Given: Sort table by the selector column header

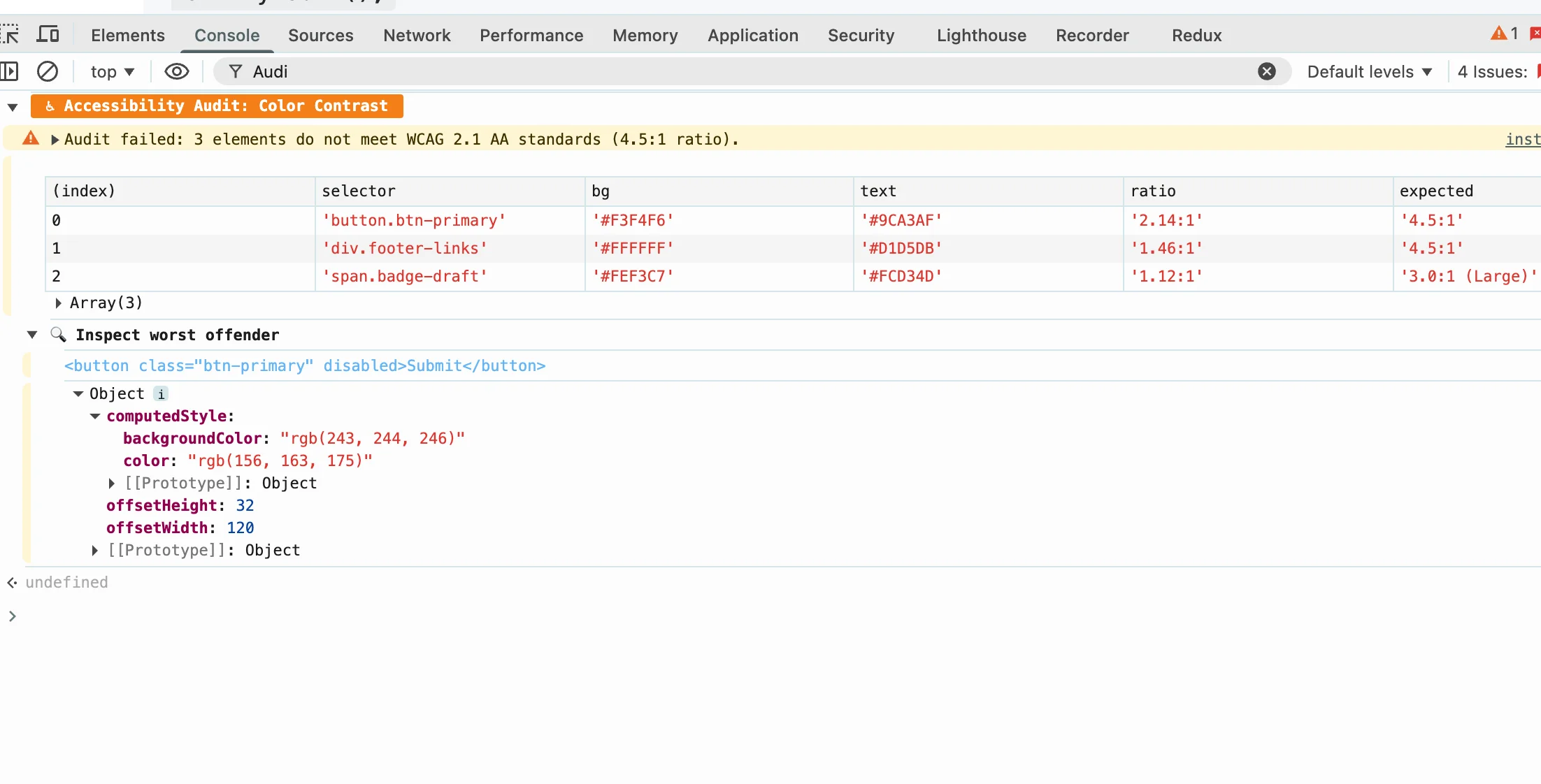Looking at the screenshot, I should tap(450, 191).
